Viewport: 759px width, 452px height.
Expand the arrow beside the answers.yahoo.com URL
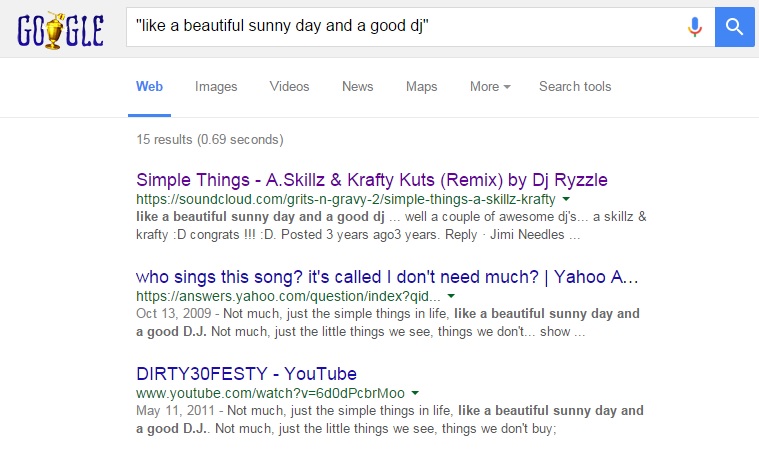(451, 297)
